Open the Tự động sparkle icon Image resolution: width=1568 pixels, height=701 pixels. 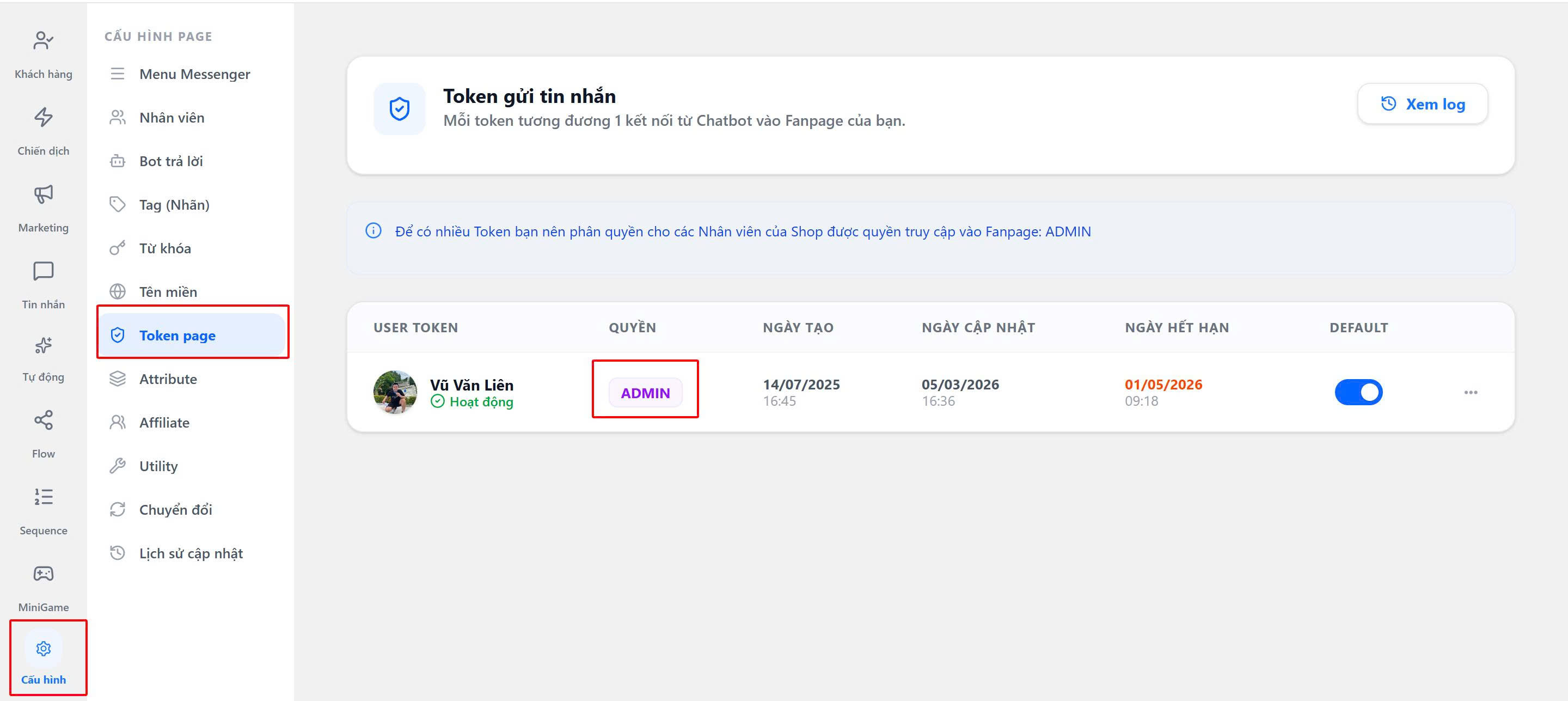[x=43, y=345]
